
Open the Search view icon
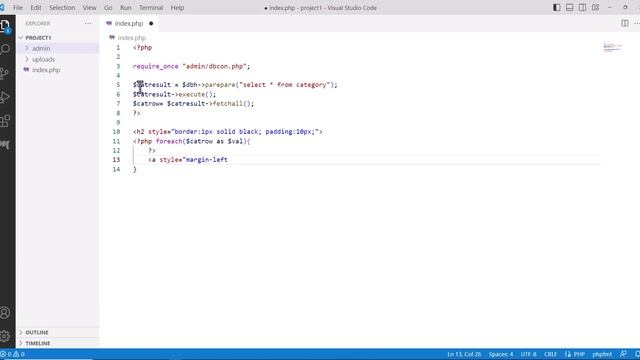[5, 49]
